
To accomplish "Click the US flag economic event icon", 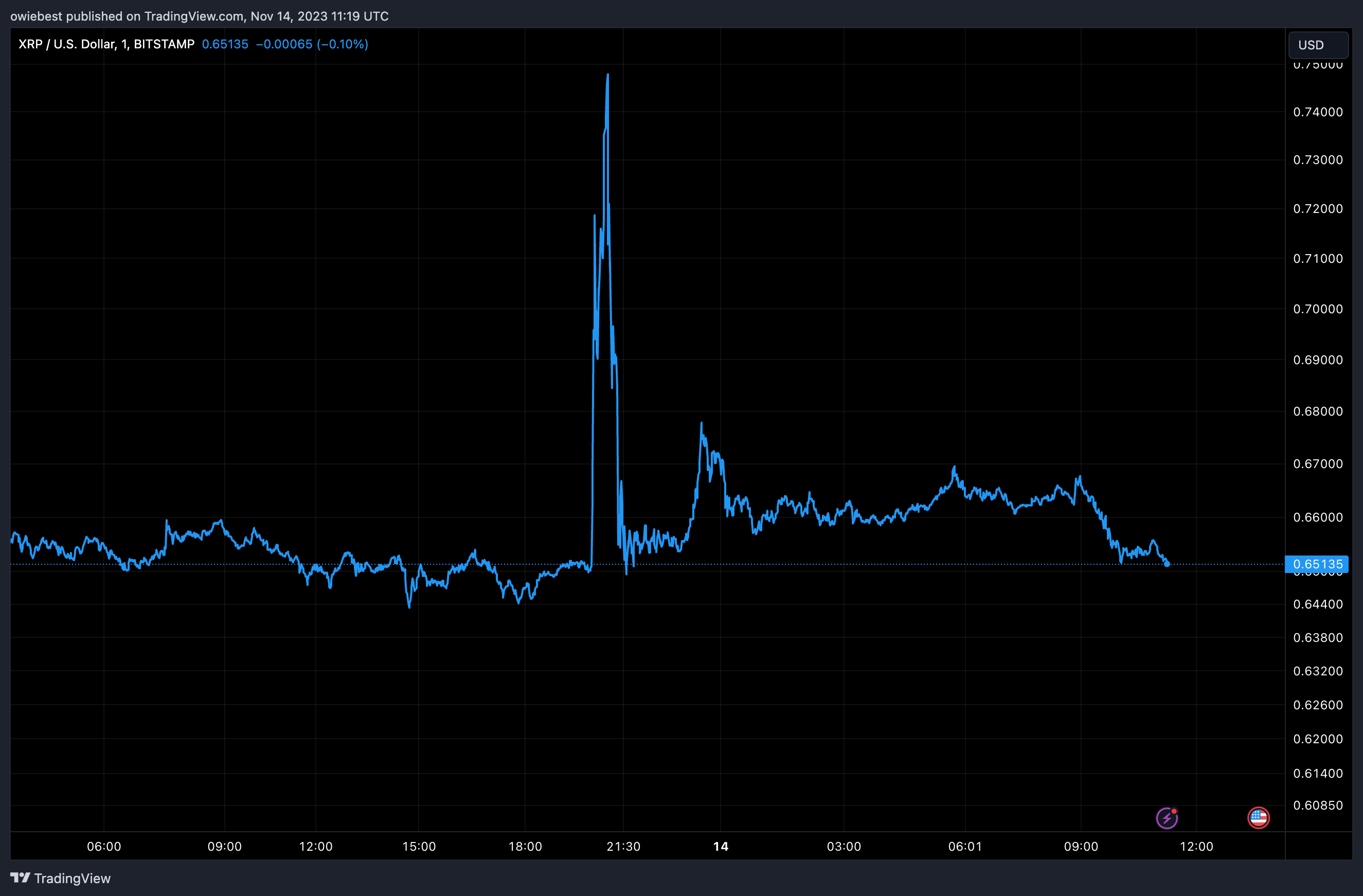I will coord(1258,818).
